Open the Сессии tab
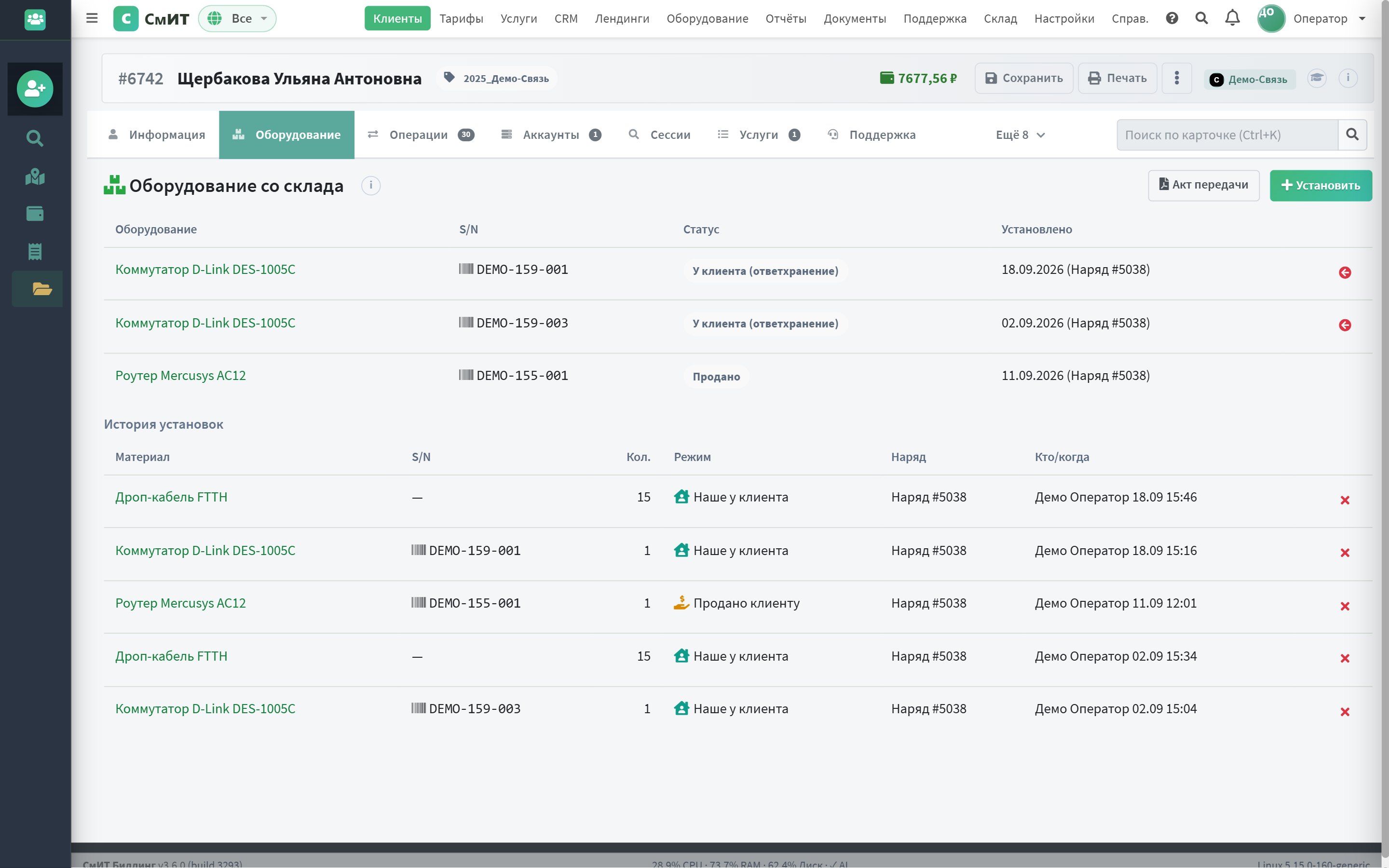1389x868 pixels. 659,135
